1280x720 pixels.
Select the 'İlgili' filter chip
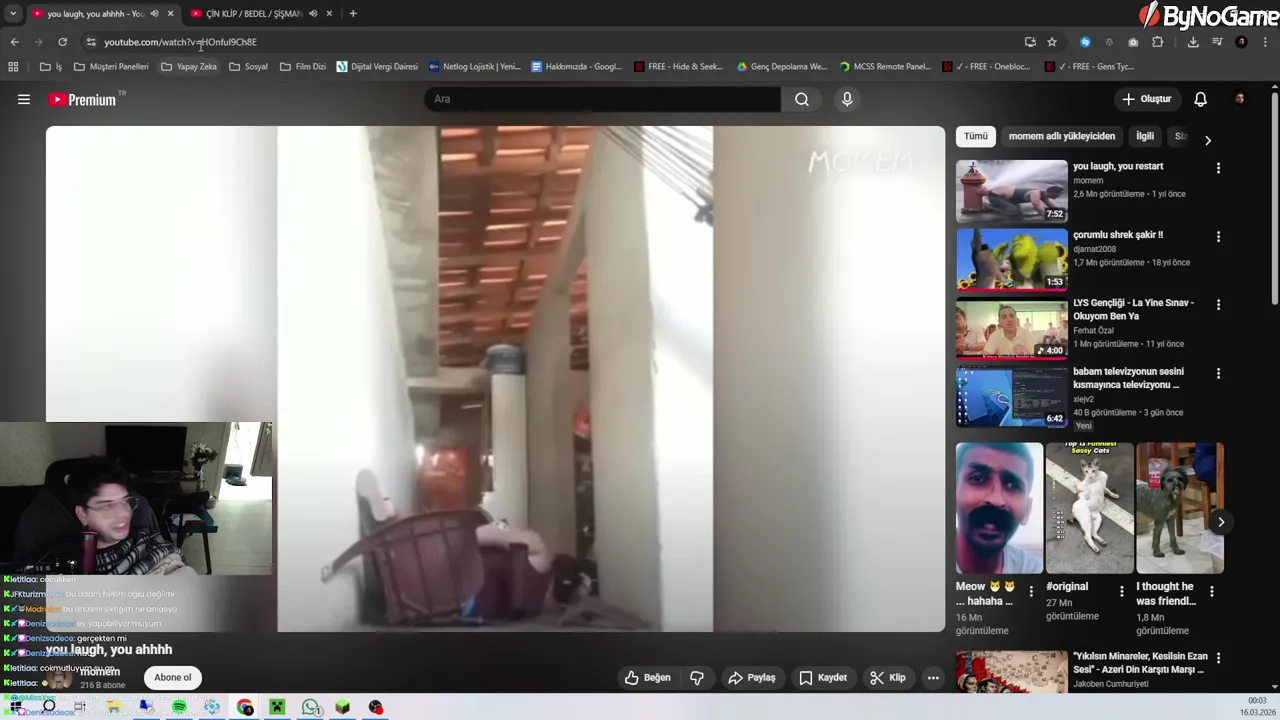click(1145, 136)
